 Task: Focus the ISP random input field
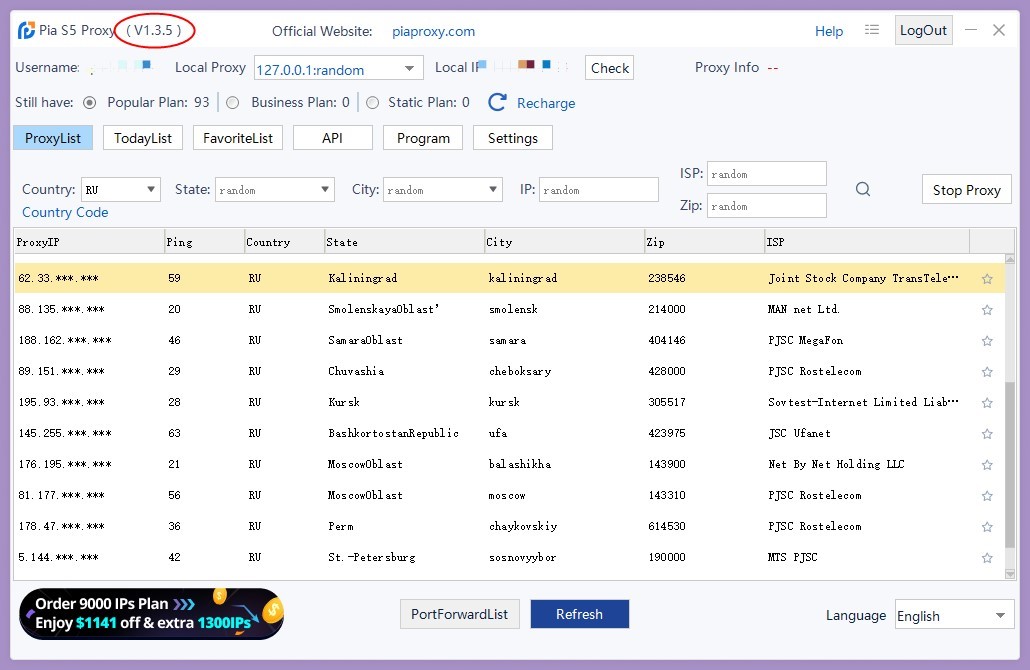(767, 174)
